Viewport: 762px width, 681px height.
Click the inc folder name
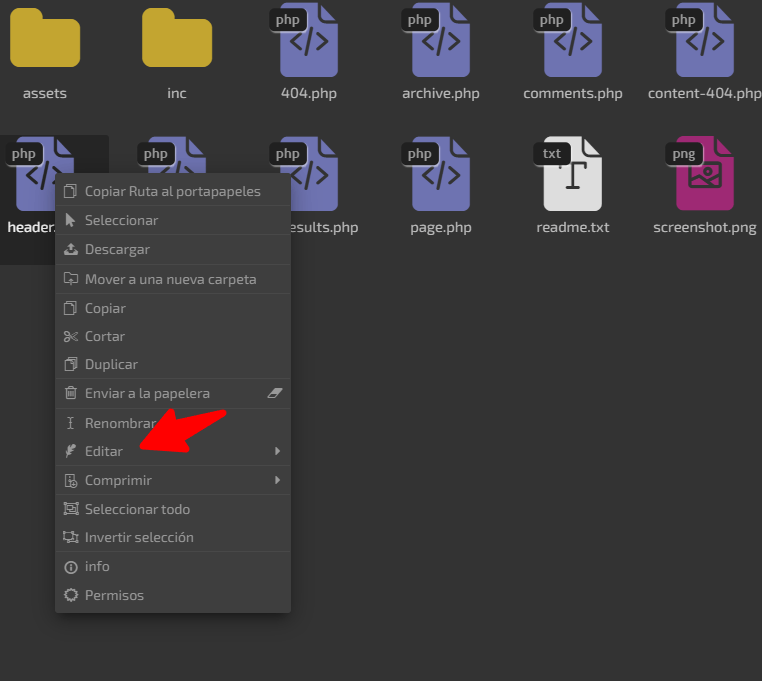click(x=177, y=93)
